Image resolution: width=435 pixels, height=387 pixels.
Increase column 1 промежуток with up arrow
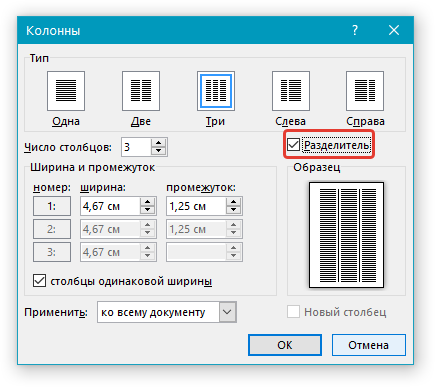233,202
